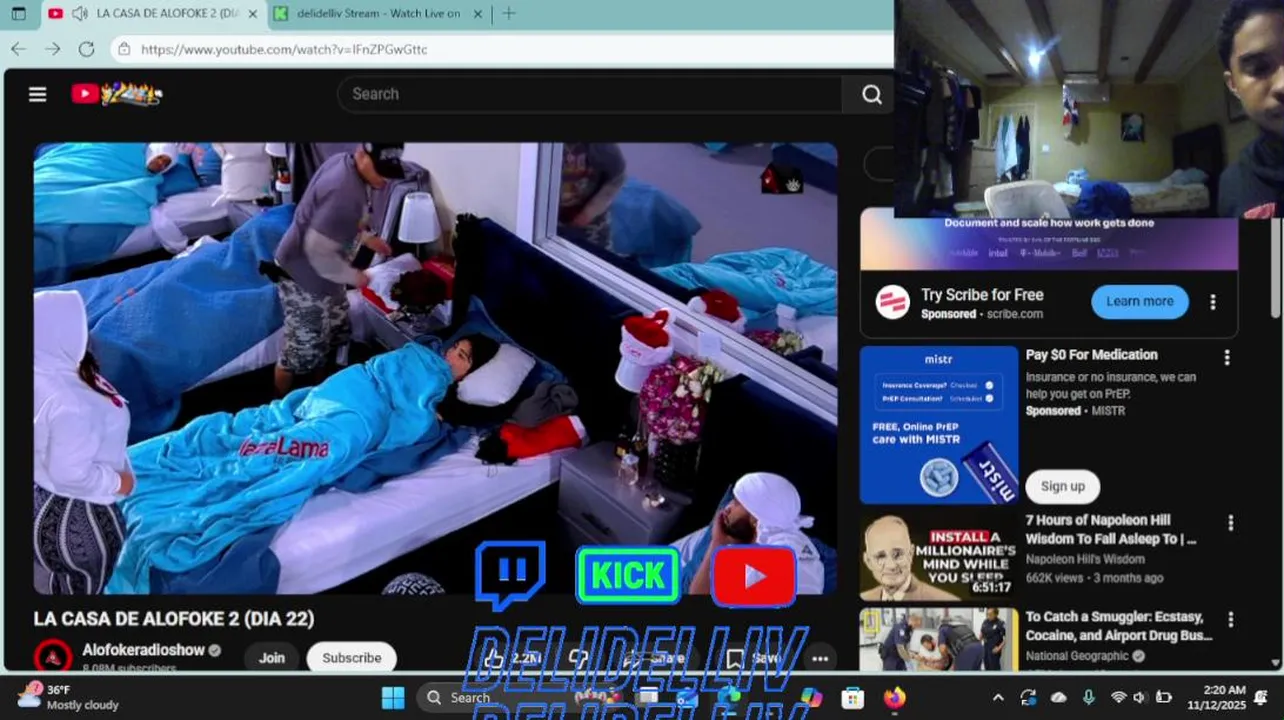
Task: View site information lock icon
Action: 123,49
